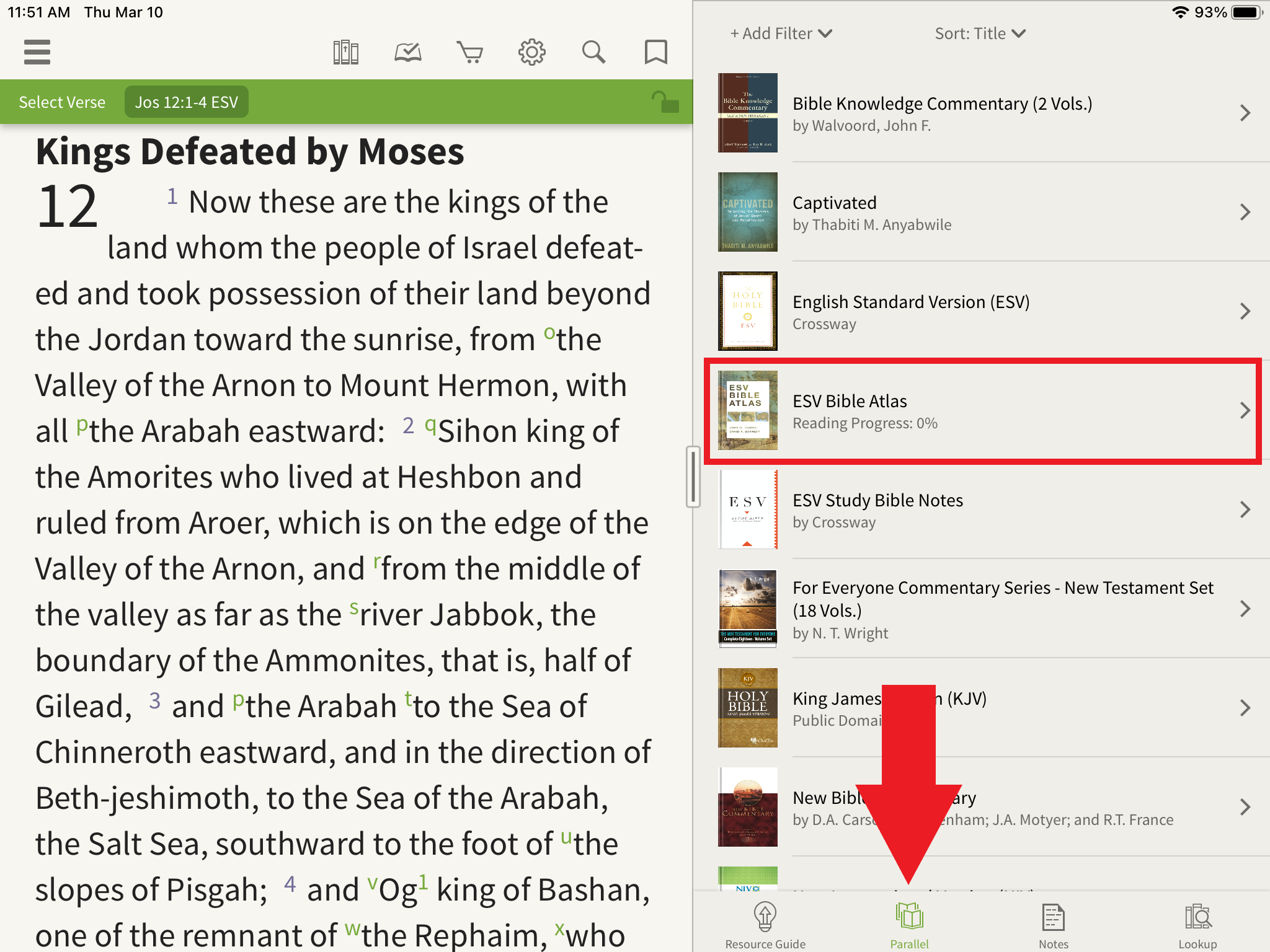Open the library books icon
Viewport: 1270px width, 952px height.
click(x=346, y=52)
